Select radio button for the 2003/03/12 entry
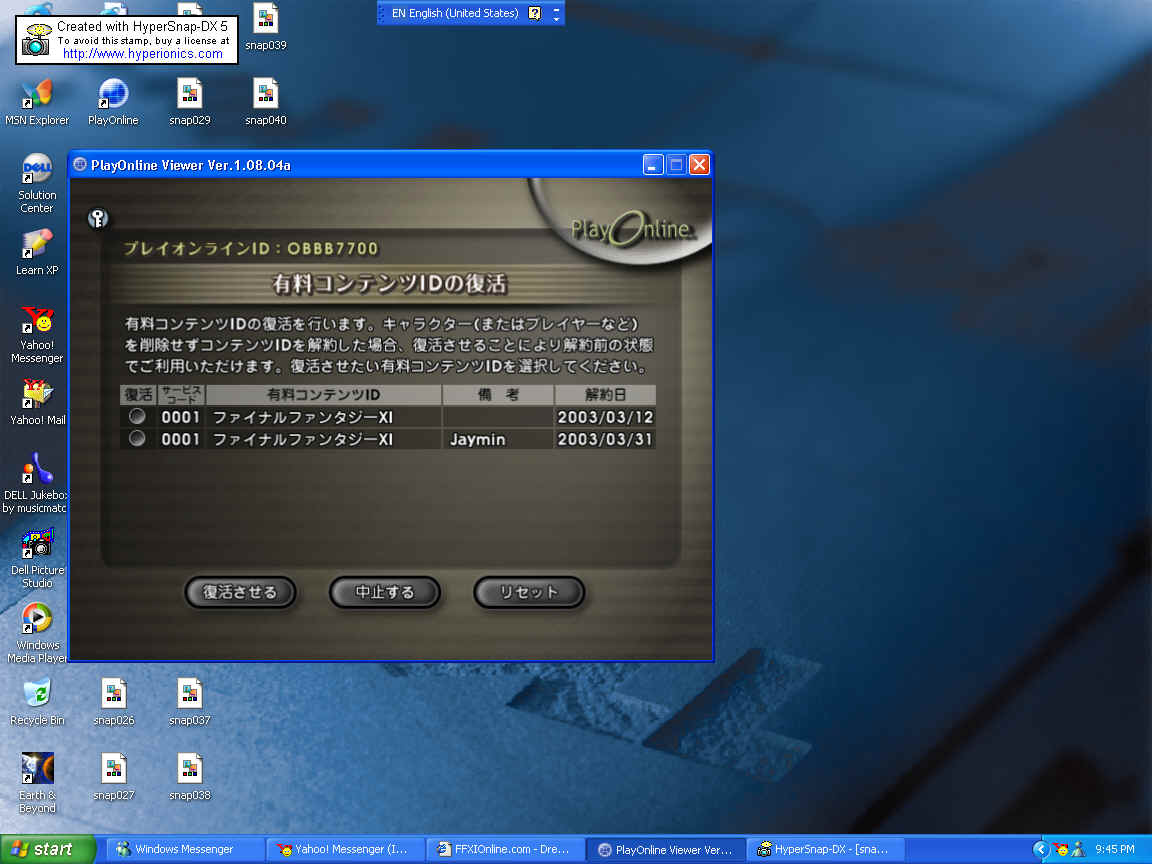 pyautogui.click(x=137, y=417)
